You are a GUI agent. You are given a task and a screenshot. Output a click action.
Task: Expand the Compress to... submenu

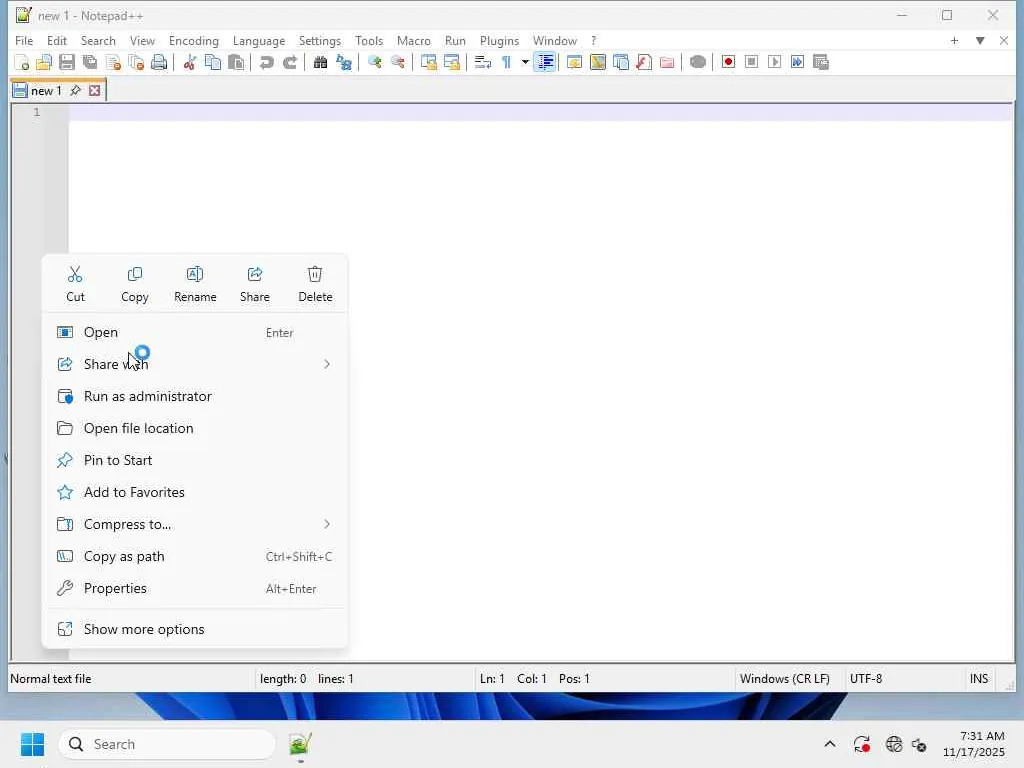point(195,524)
